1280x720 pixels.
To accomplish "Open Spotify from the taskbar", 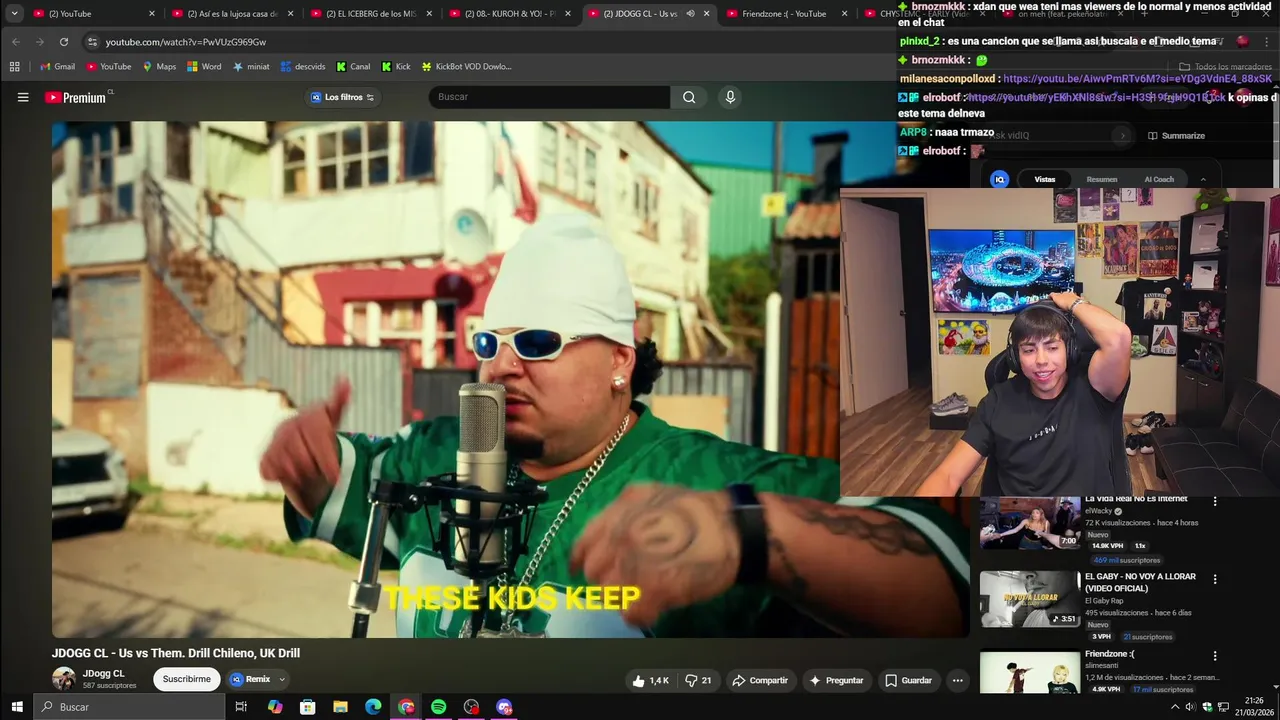I will (x=438, y=707).
